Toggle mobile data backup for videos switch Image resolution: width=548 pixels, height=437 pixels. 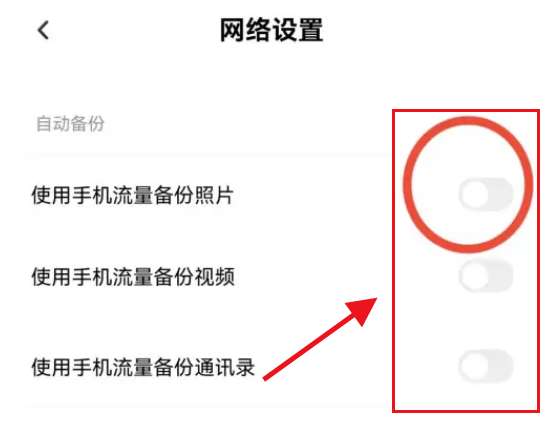pyautogui.click(x=486, y=276)
